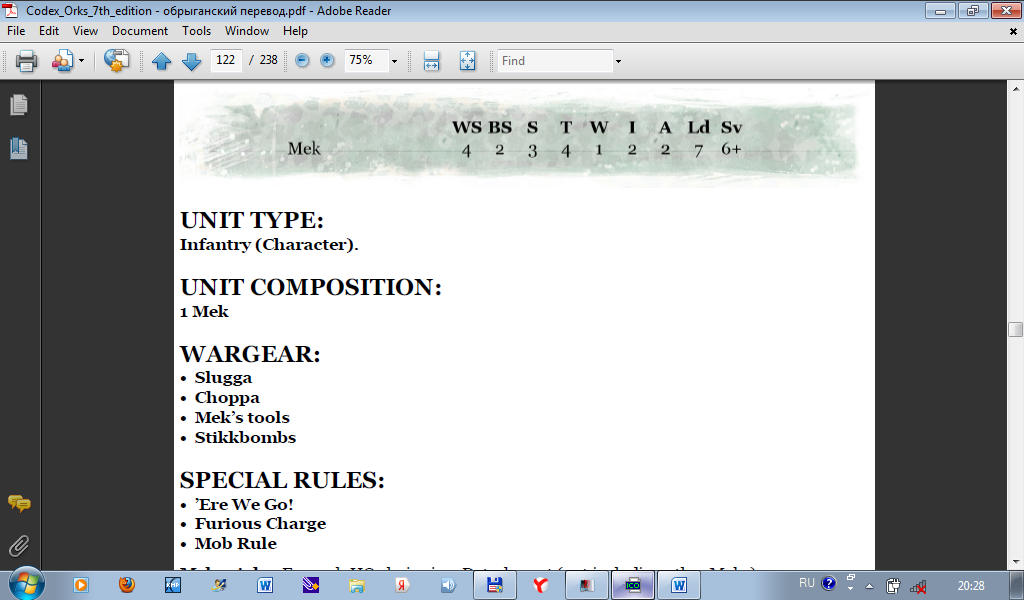This screenshot has width=1024, height=600.
Task: Click the blue help question mark tray icon
Action: pyautogui.click(x=829, y=583)
